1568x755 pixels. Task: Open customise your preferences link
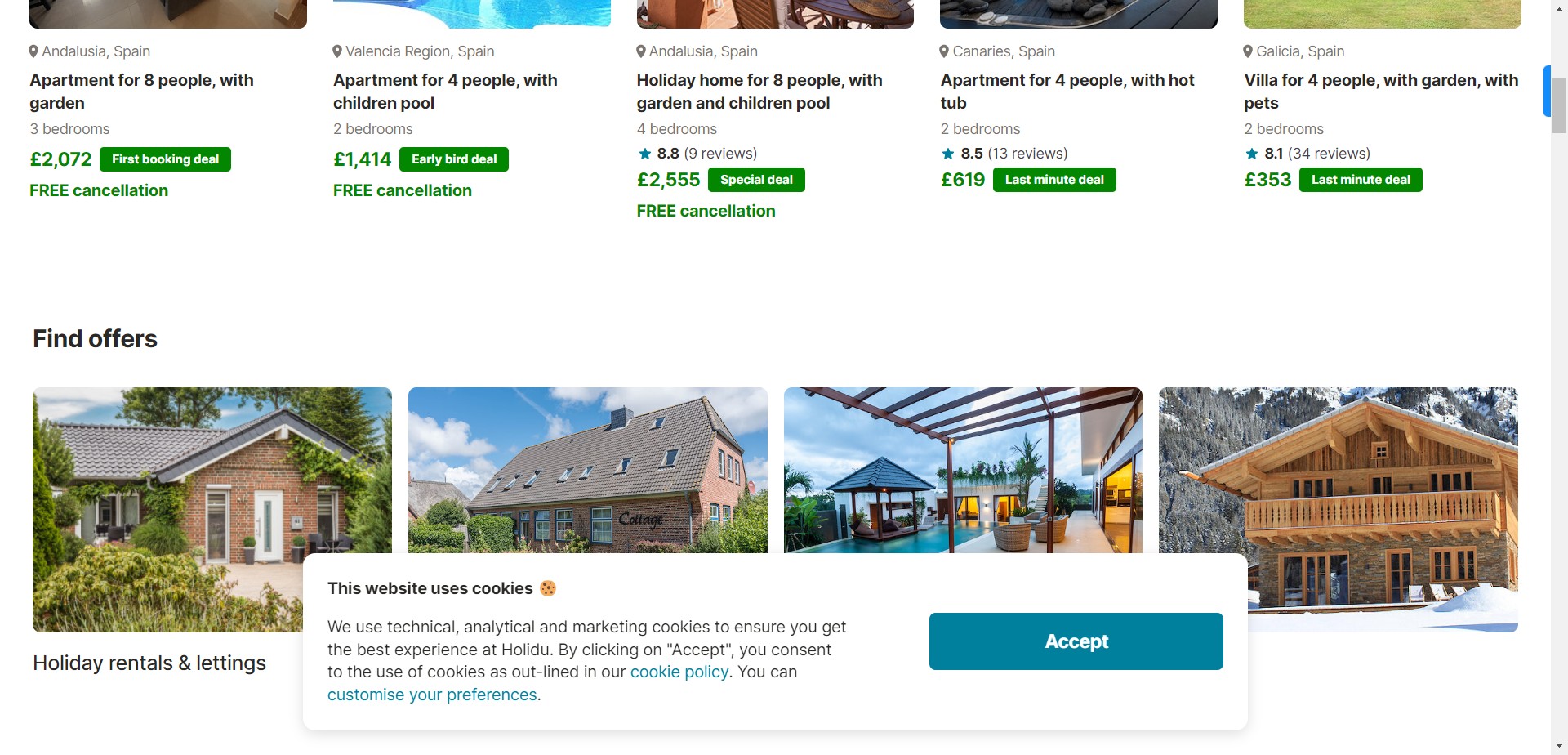432,695
